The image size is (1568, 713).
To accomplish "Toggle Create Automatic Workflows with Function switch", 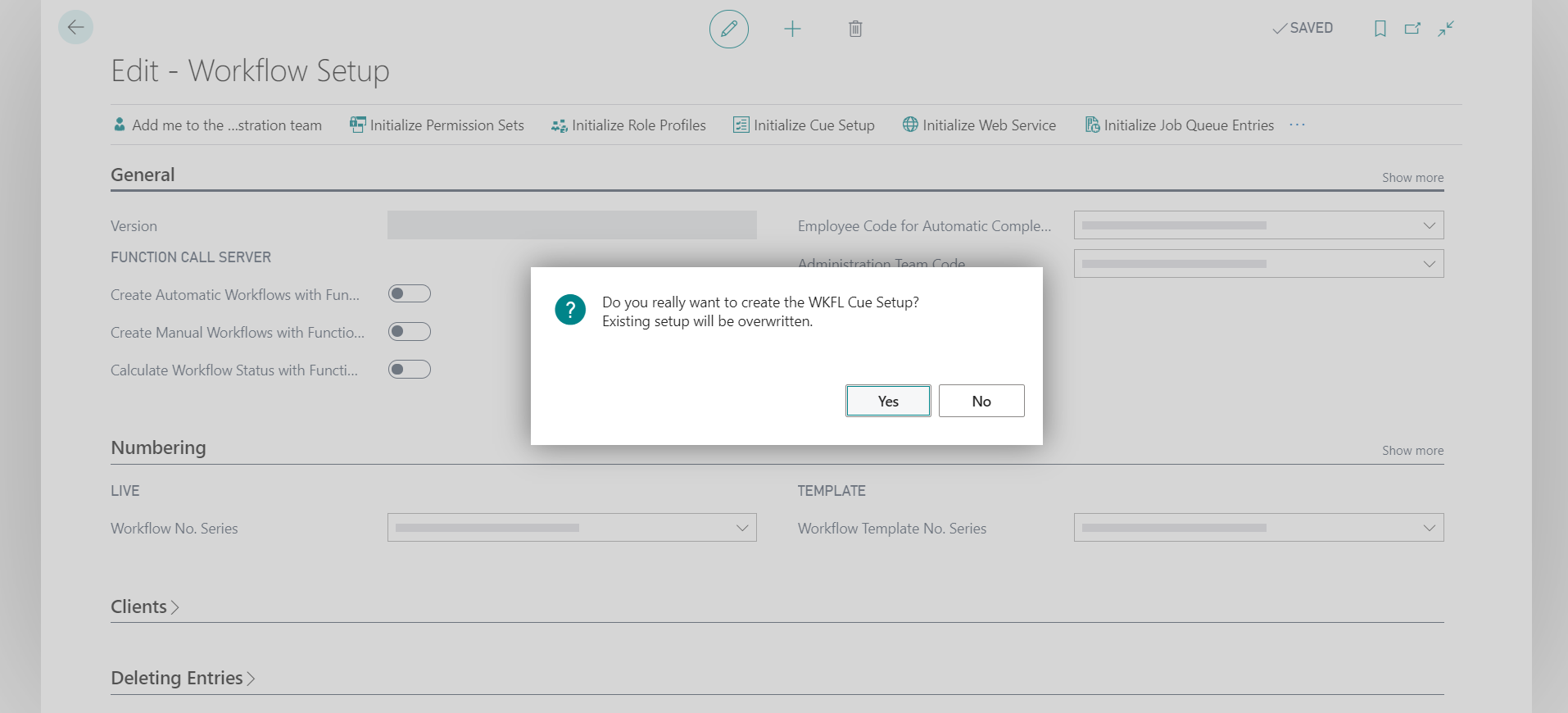I will (410, 294).
